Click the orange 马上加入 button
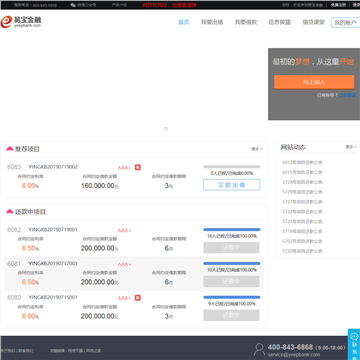This screenshot has width=360, height=360. click(314, 82)
